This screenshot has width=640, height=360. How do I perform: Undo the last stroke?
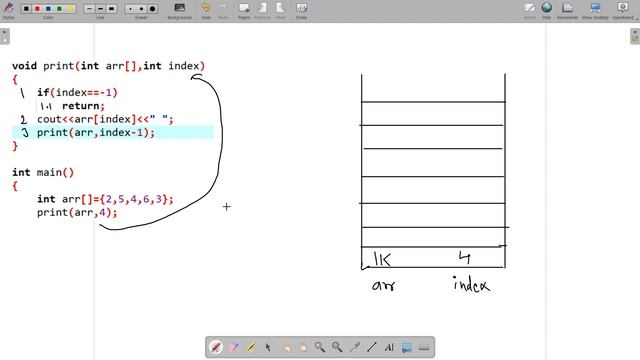206,10
